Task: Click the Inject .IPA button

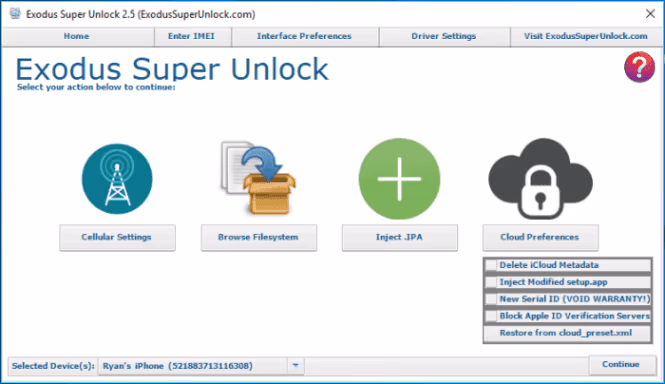Action: pos(400,238)
